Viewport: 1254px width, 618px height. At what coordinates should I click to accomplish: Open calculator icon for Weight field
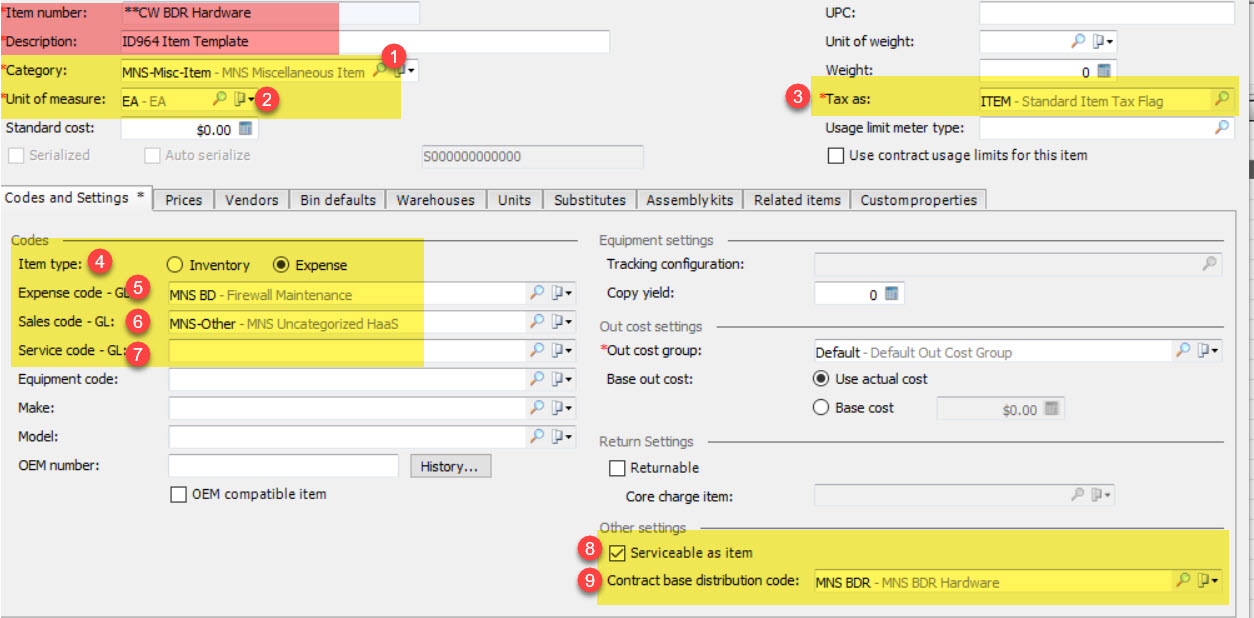1104,71
